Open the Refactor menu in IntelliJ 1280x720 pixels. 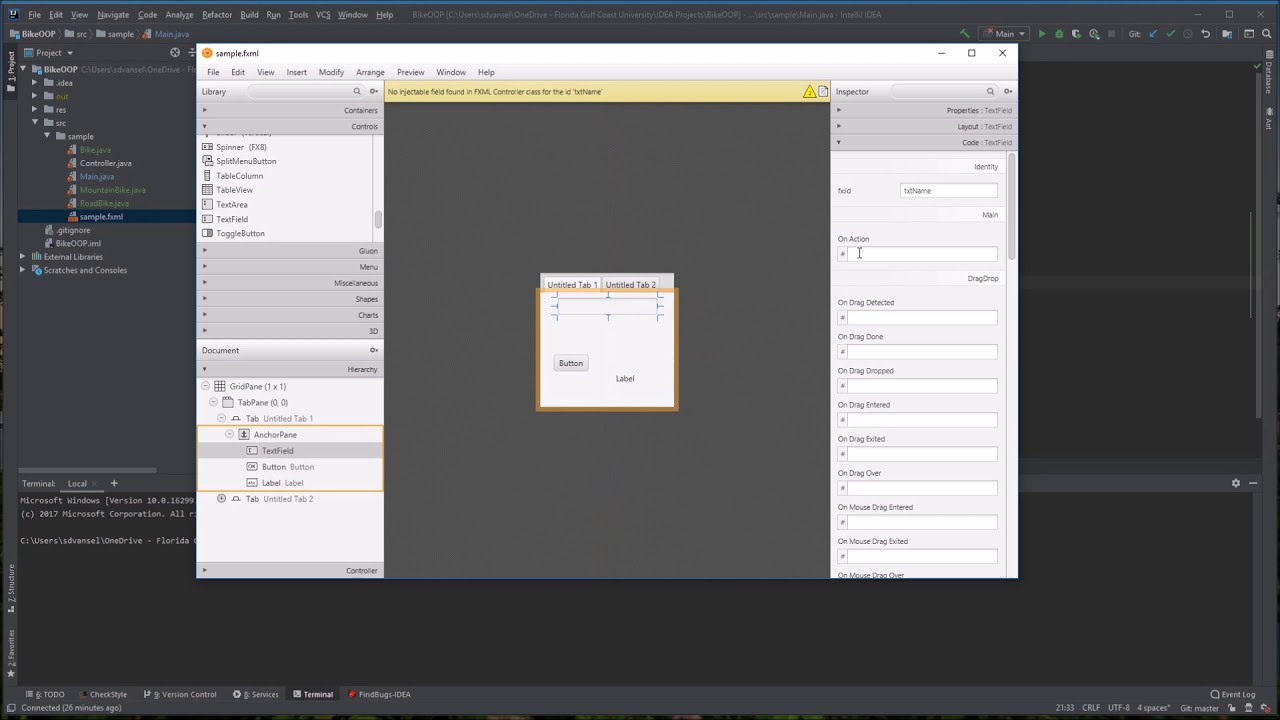[217, 15]
